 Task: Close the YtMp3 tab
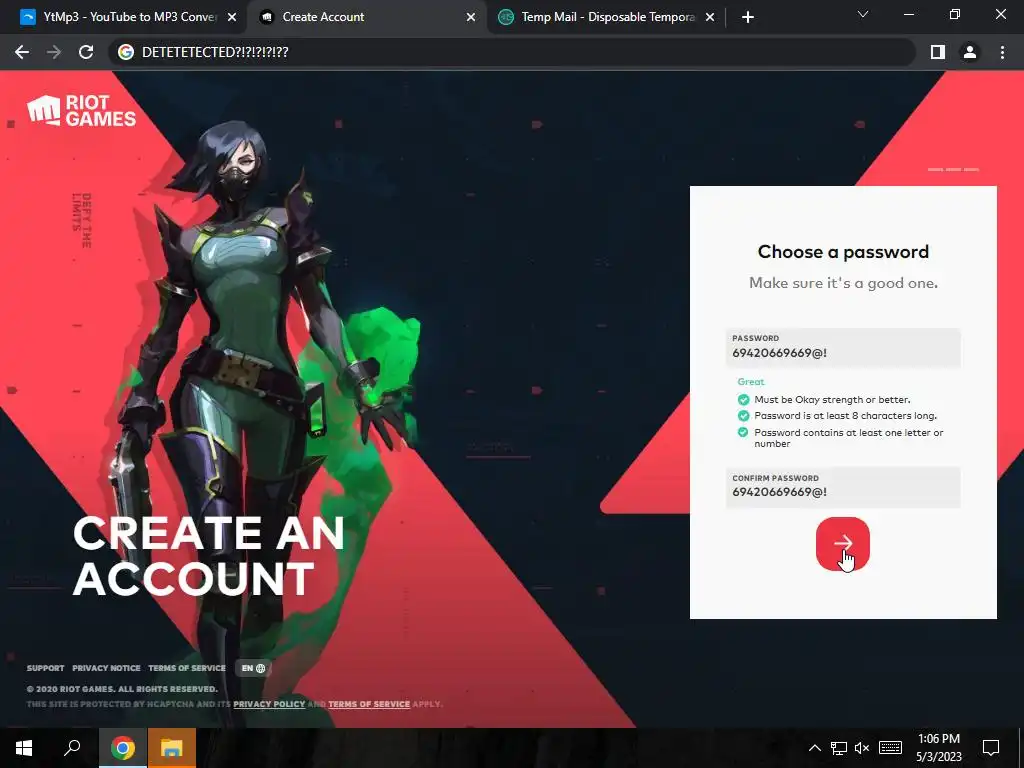tap(231, 17)
